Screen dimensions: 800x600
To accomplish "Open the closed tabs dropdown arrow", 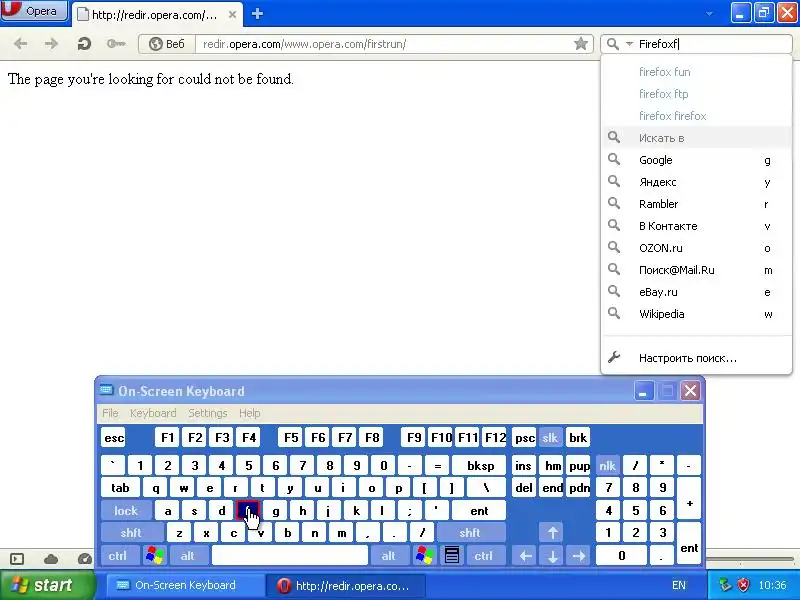I will 709,14.
